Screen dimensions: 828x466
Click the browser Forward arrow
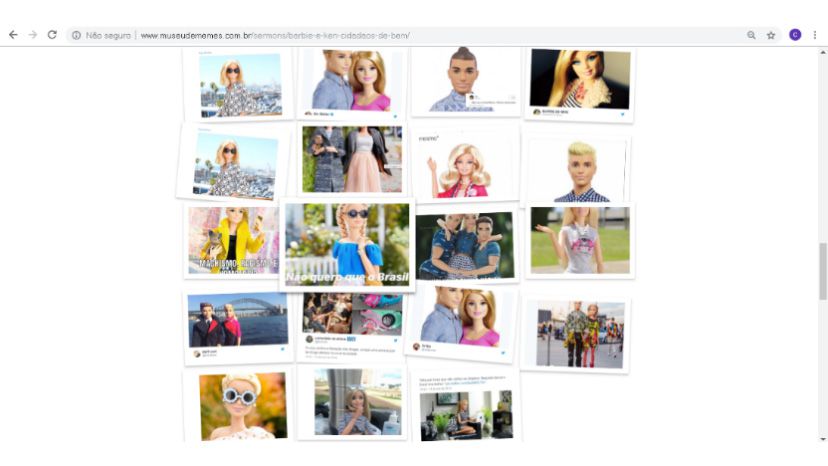coord(33,35)
